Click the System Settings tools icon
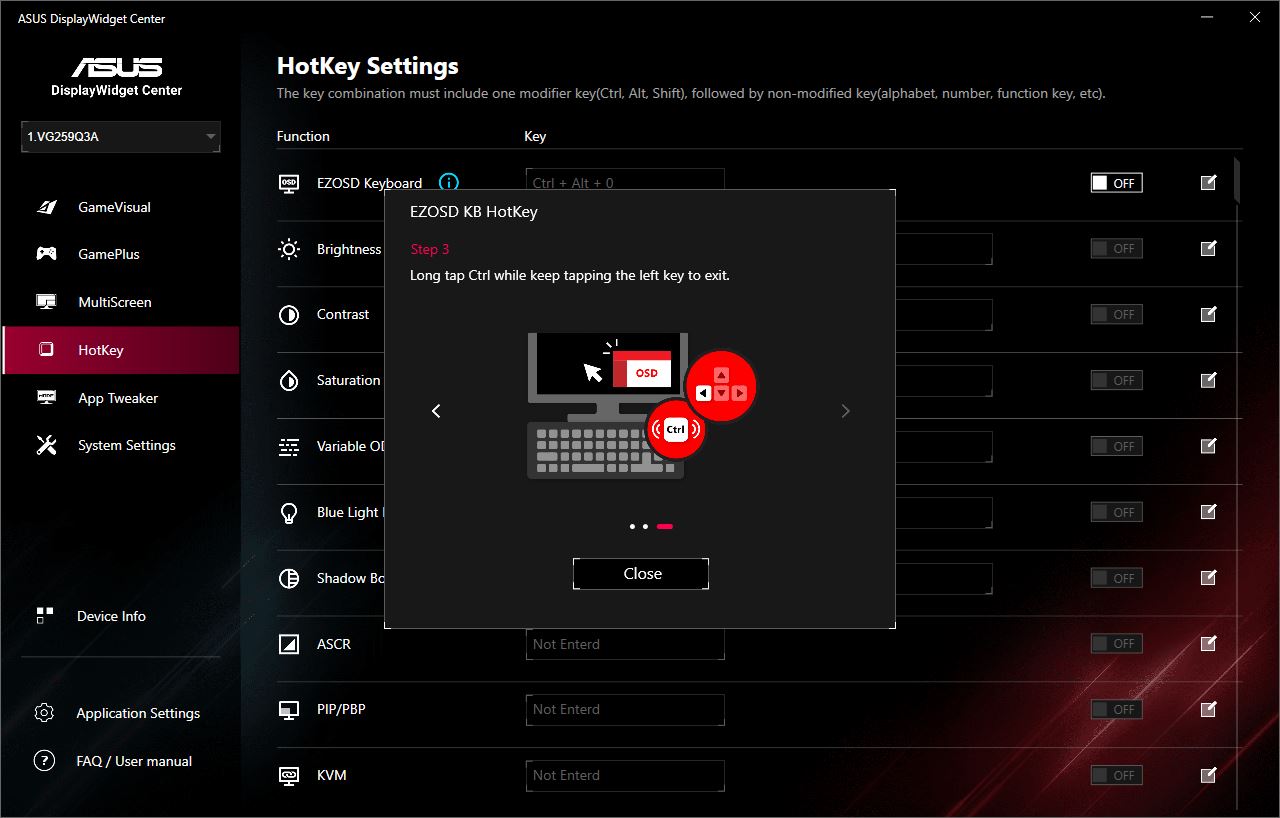 pos(46,445)
